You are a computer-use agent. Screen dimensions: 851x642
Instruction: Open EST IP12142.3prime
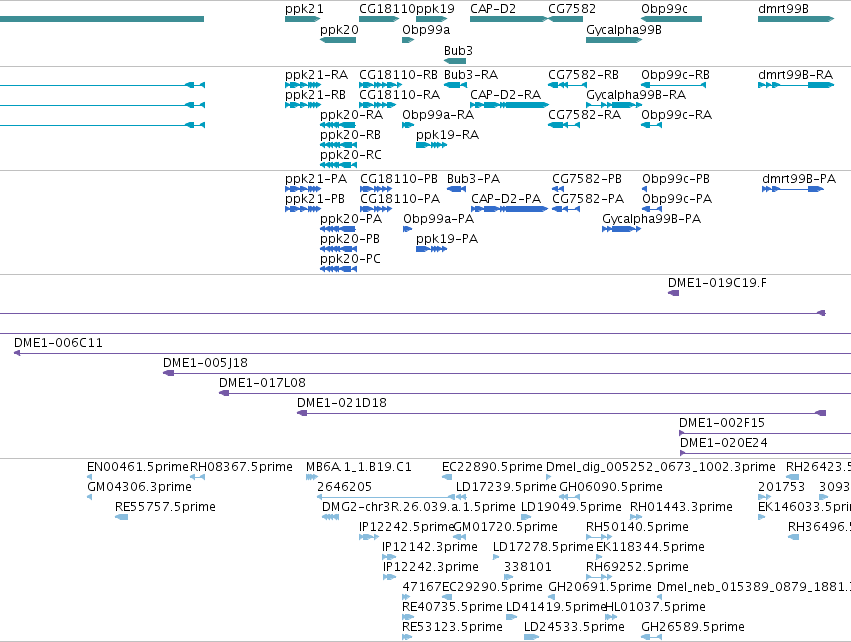[430, 547]
